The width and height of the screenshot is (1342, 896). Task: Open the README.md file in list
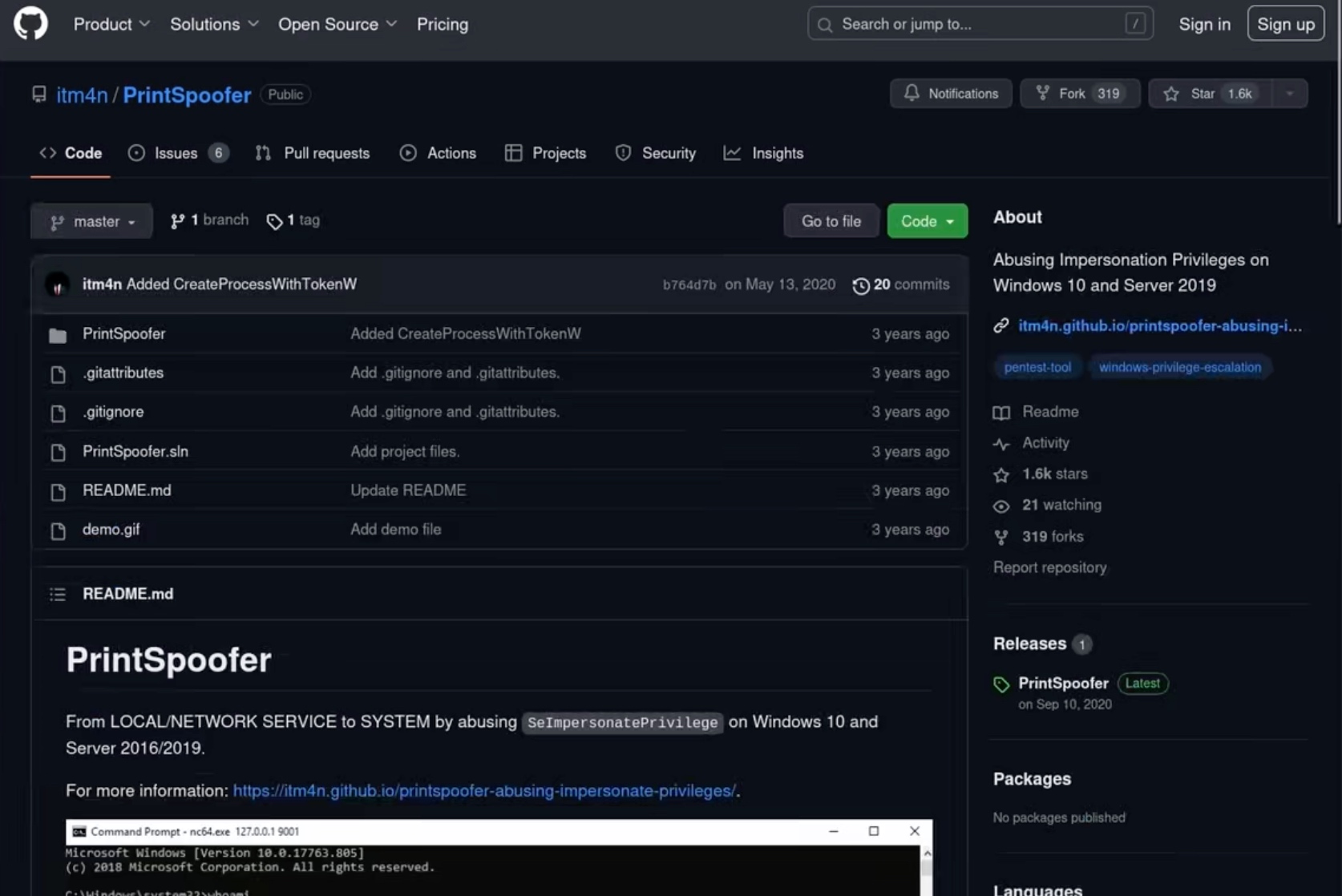[x=127, y=490]
